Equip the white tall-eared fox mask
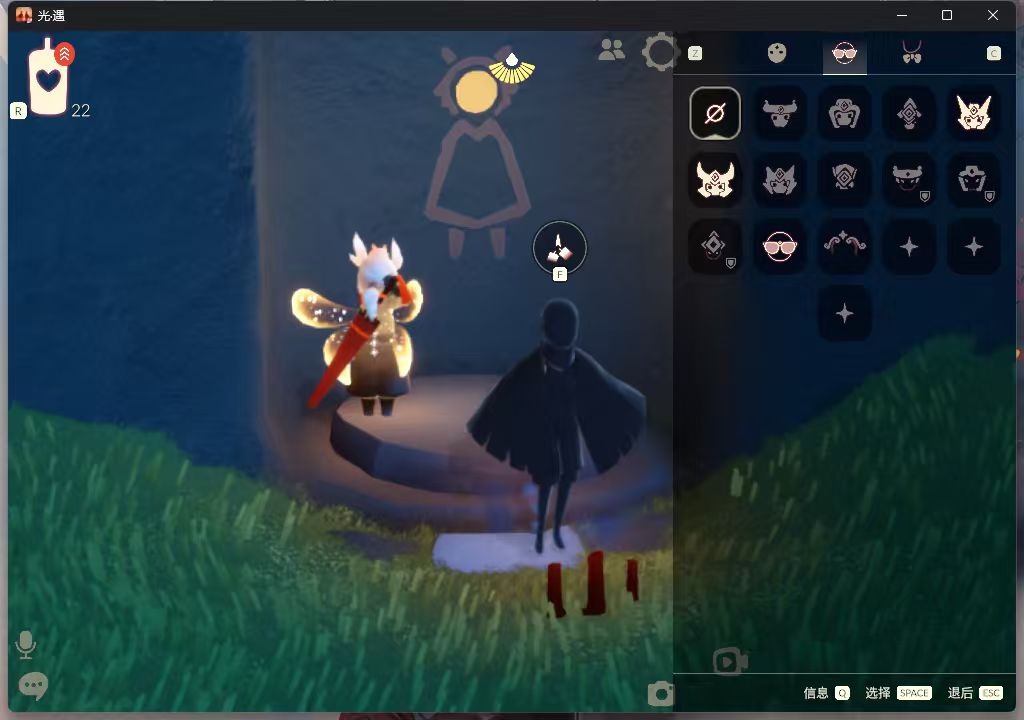Screen dimensions: 1024x720 pyautogui.click(x=974, y=113)
